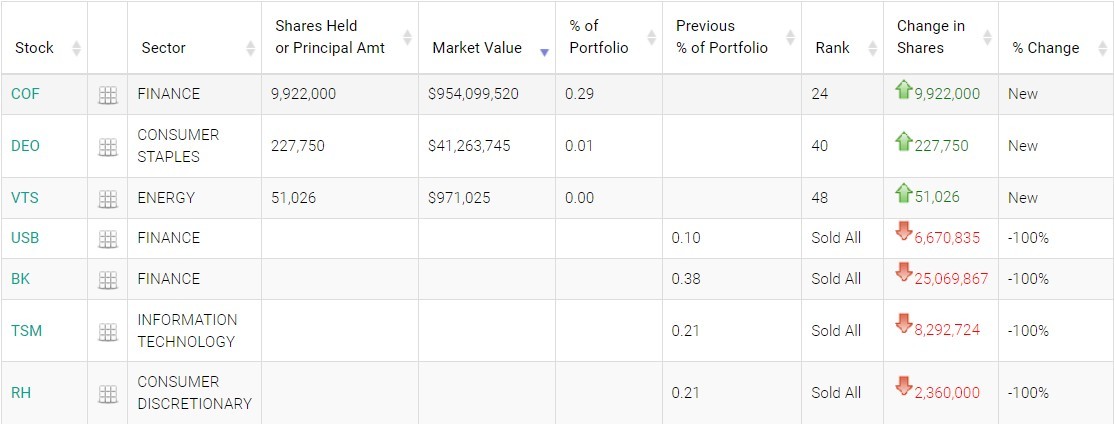The width and height of the screenshot is (1114, 424).
Task: Open the DEO stock link
Action: 25,146
